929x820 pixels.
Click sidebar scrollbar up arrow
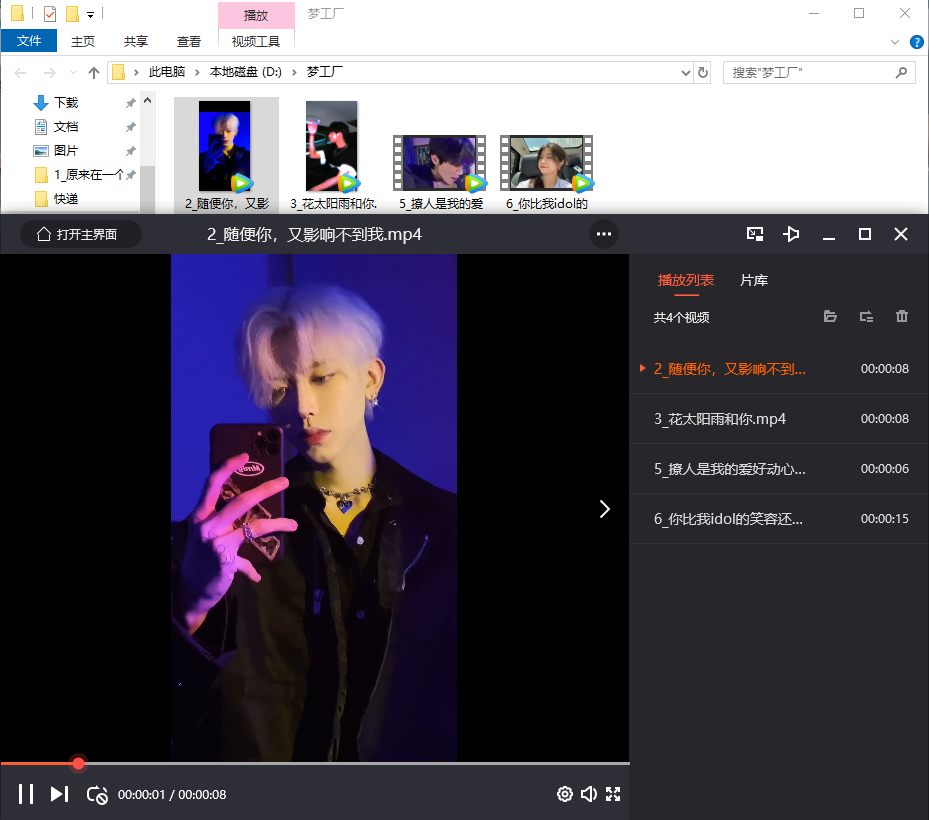[x=148, y=101]
